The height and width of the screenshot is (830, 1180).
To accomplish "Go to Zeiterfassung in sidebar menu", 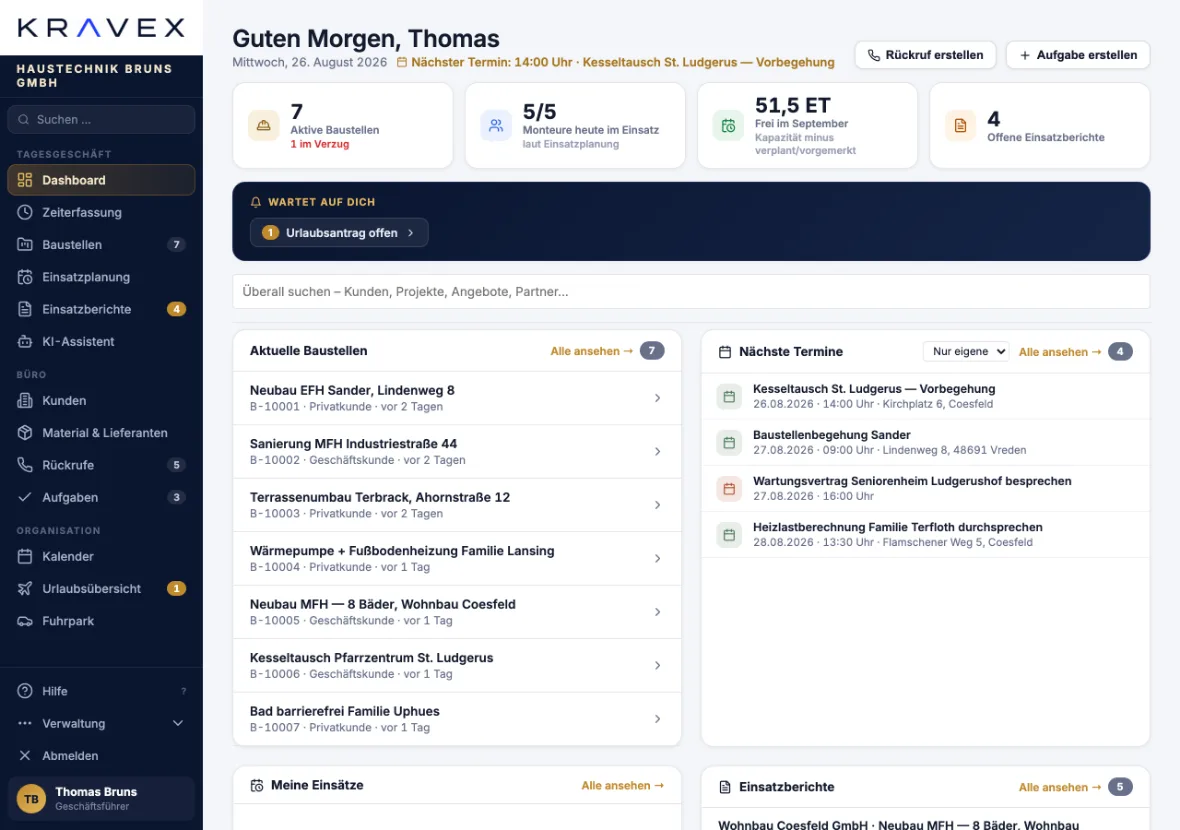I will (x=101, y=212).
